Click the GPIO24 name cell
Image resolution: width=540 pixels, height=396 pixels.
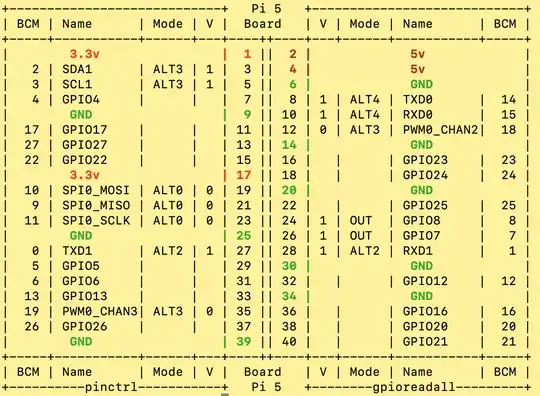pyautogui.click(x=425, y=175)
